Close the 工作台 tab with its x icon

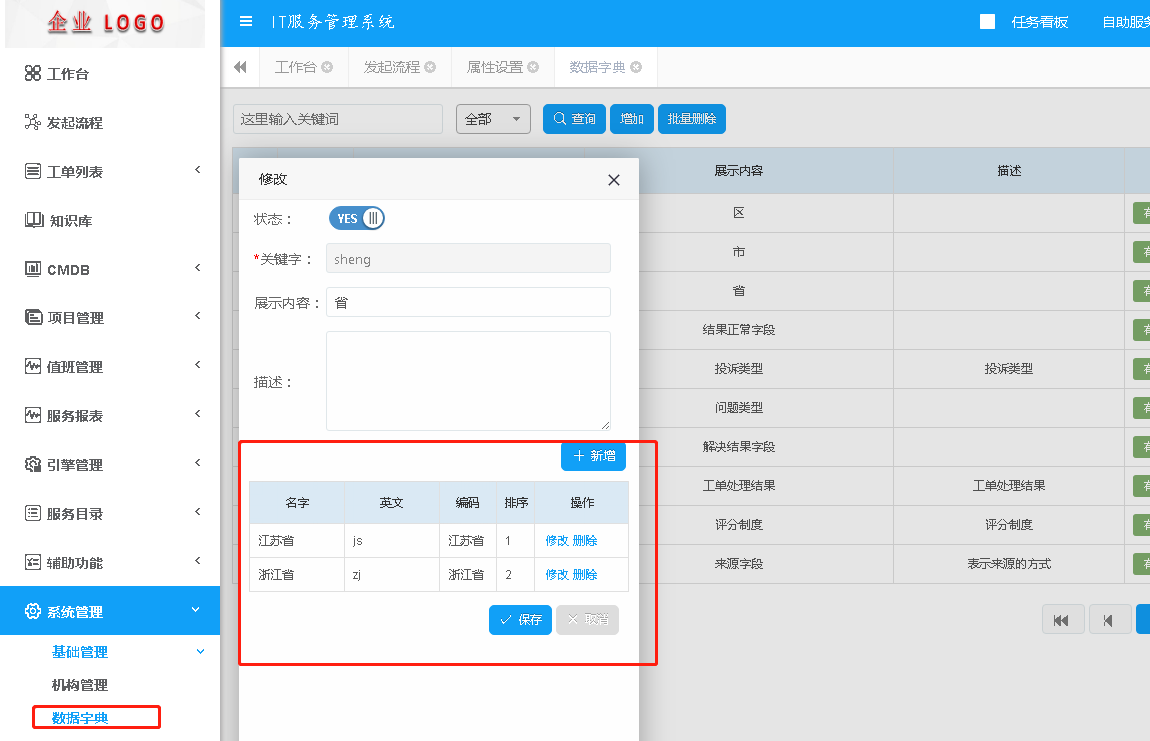coord(327,67)
